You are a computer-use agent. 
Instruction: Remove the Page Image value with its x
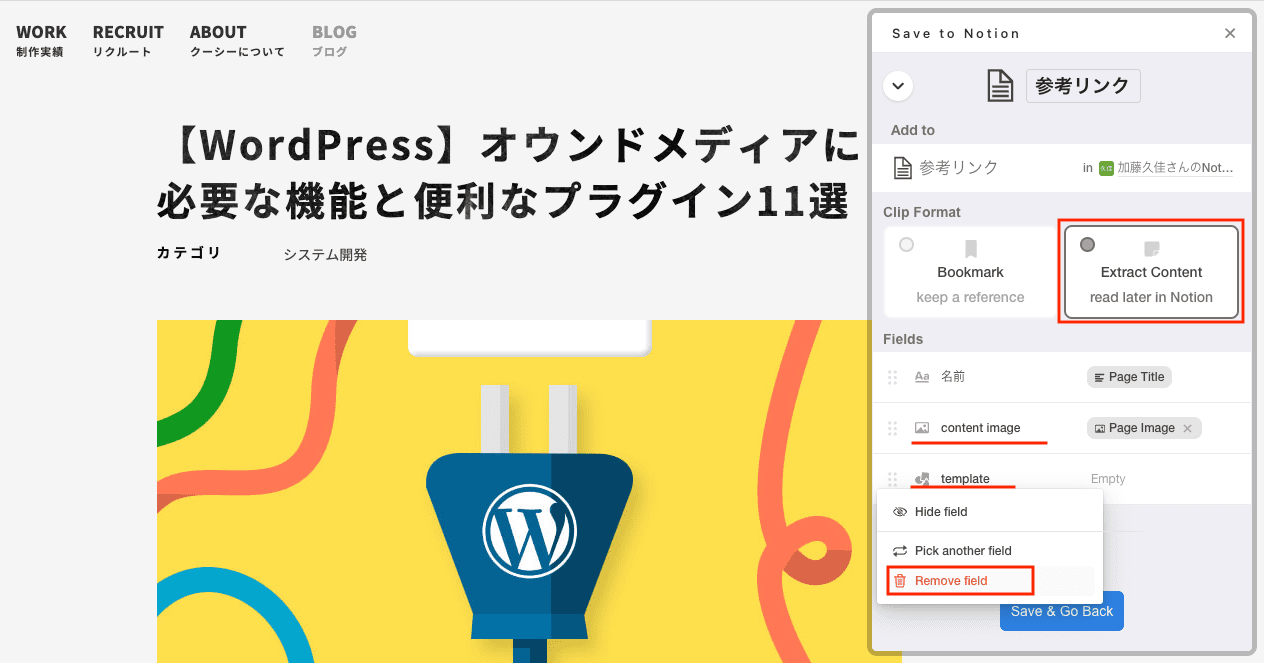pos(1187,428)
